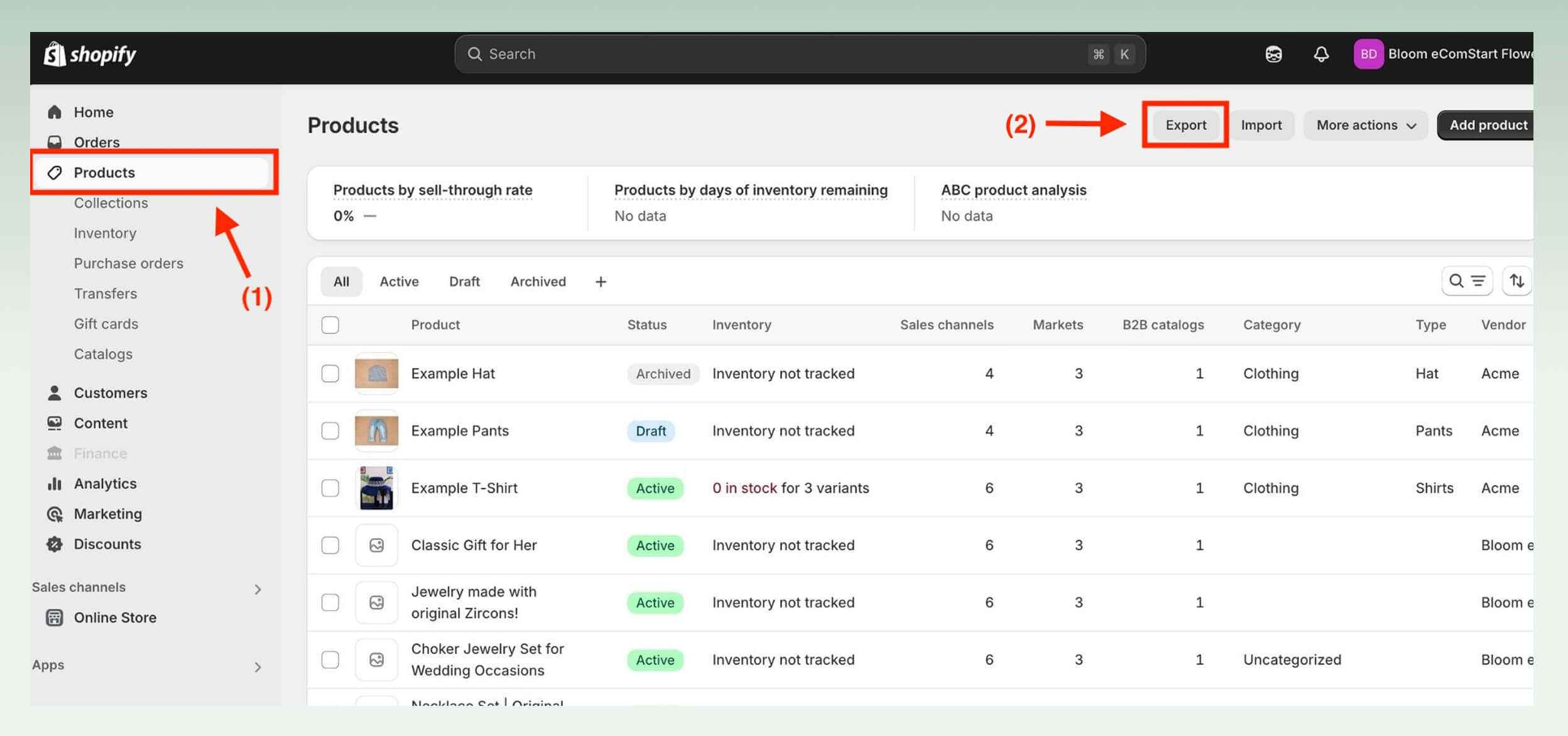Click the Discounts badge icon

pyautogui.click(x=55, y=544)
